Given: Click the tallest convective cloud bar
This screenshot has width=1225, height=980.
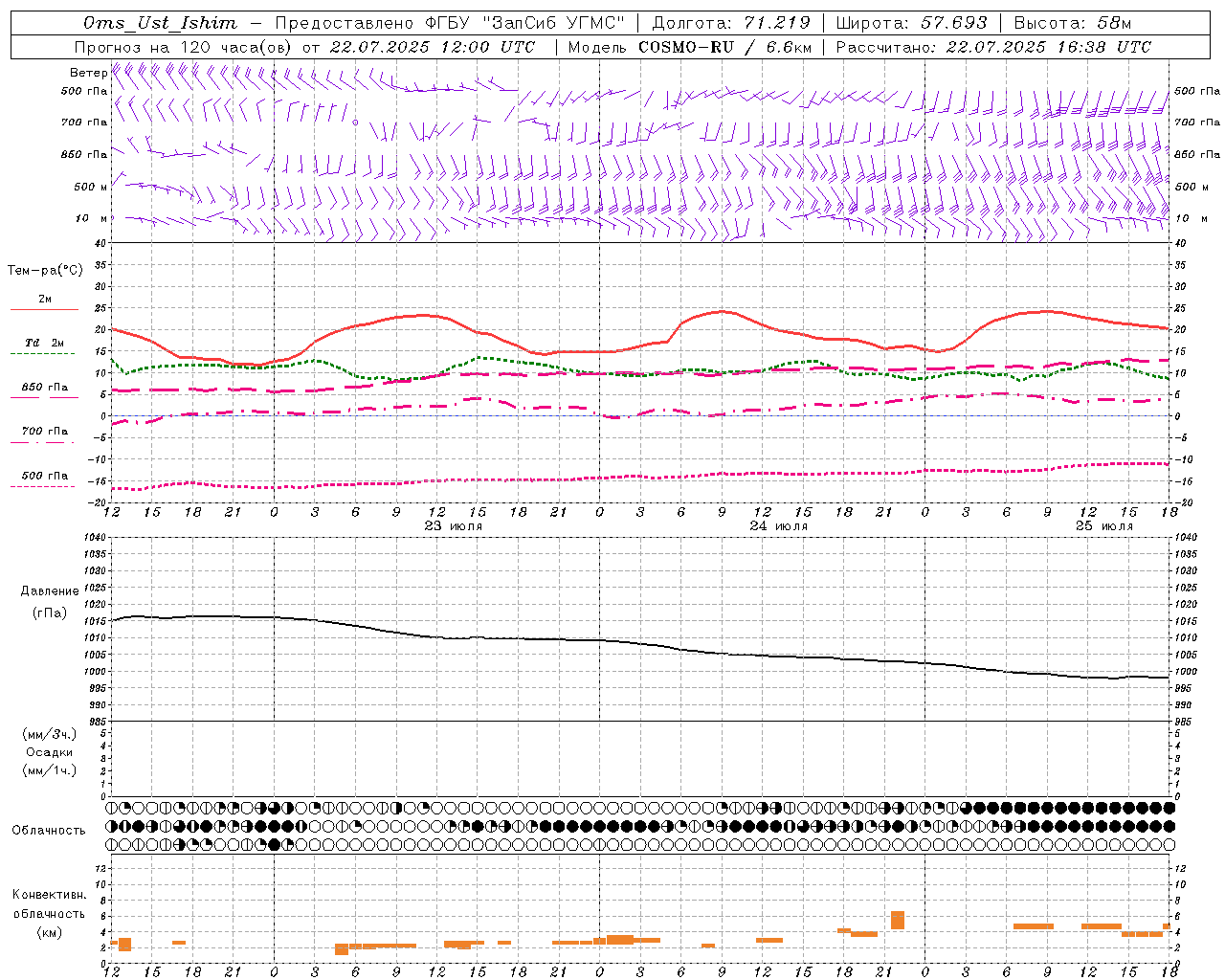Looking at the screenshot, I should (898, 920).
